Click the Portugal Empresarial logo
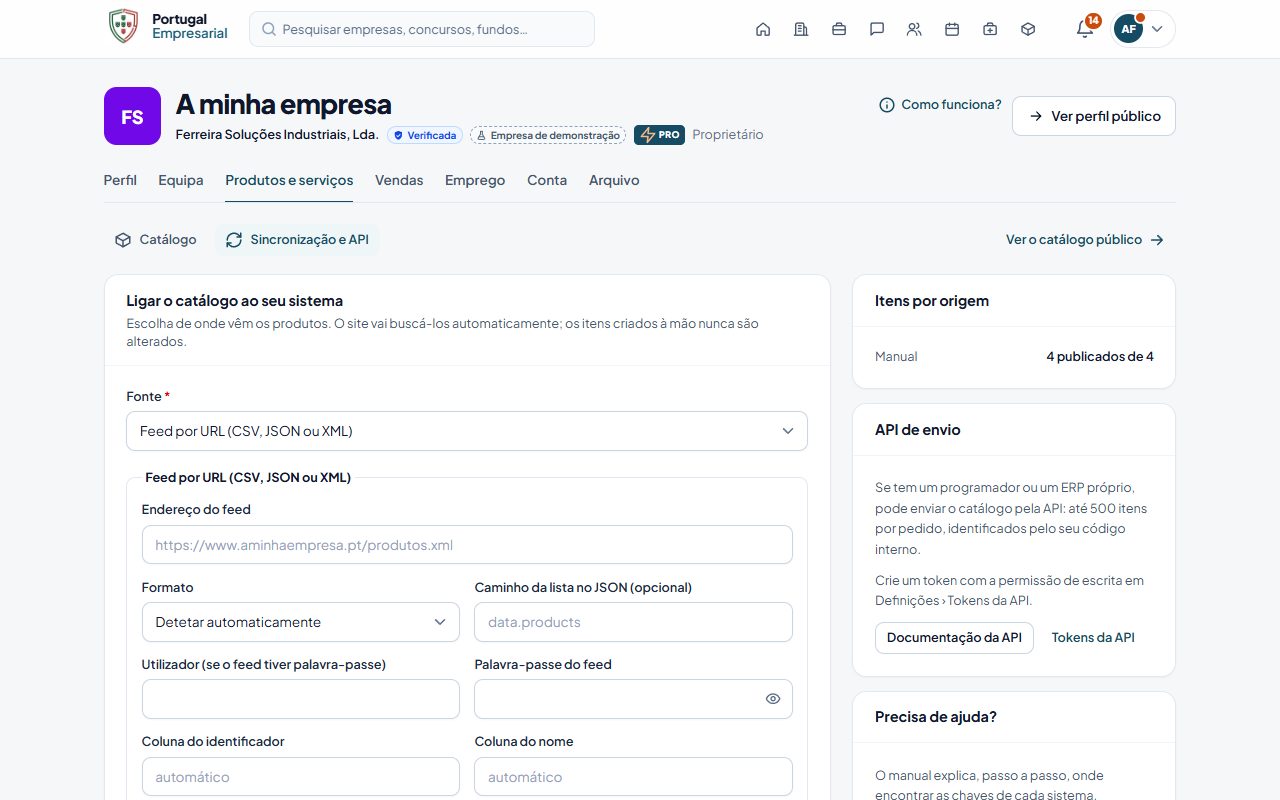 click(168, 27)
